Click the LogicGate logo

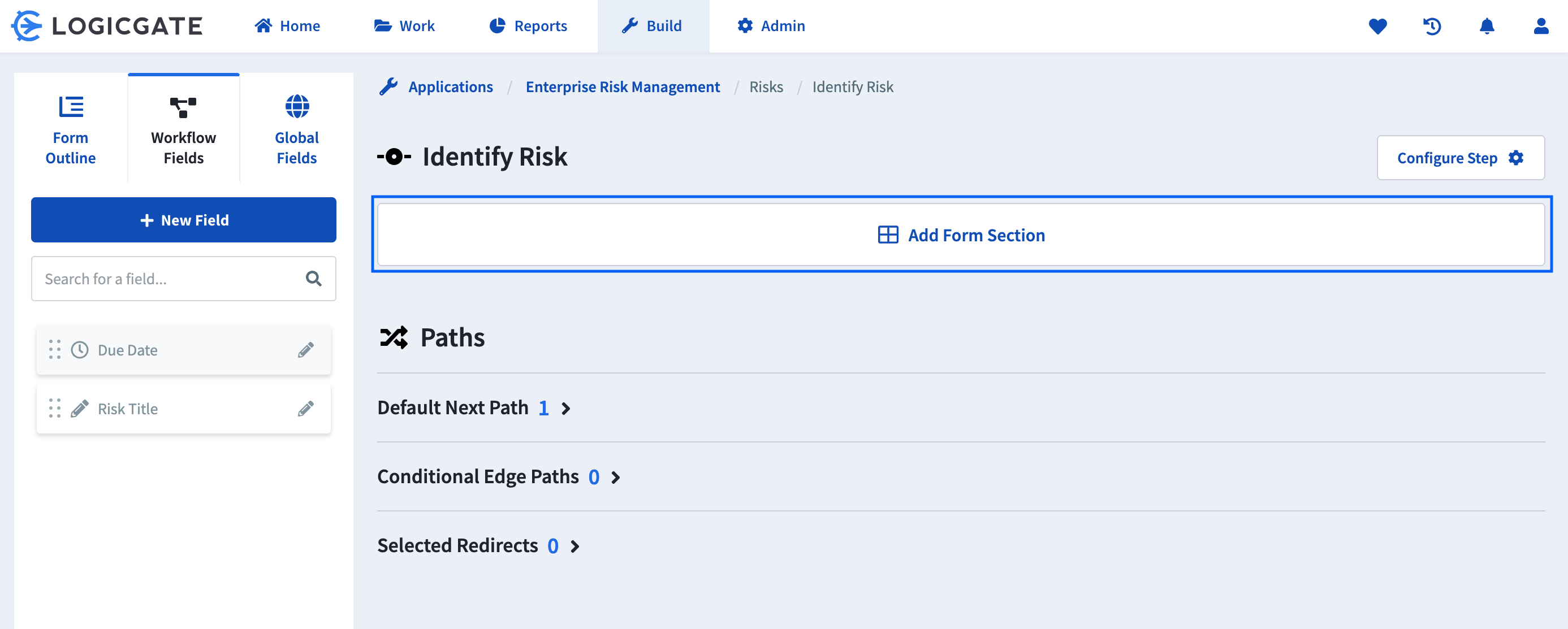pos(107,26)
